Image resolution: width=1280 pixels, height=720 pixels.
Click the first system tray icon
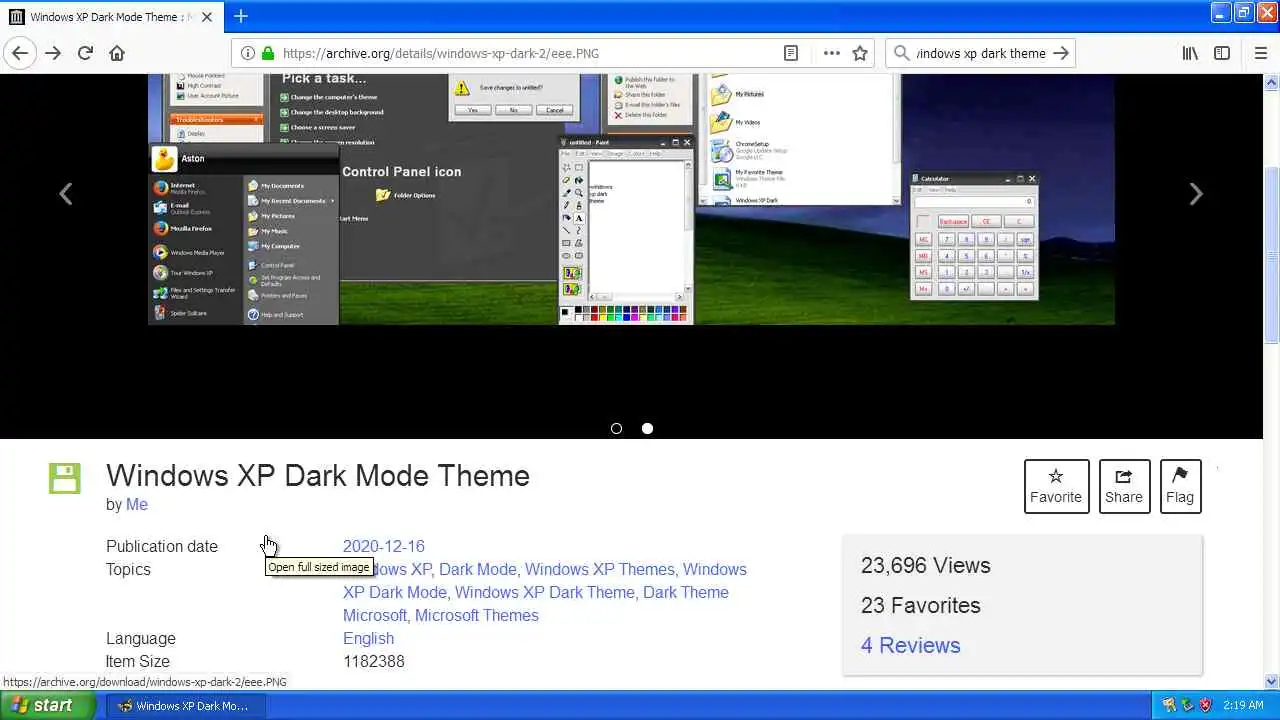[1169, 705]
